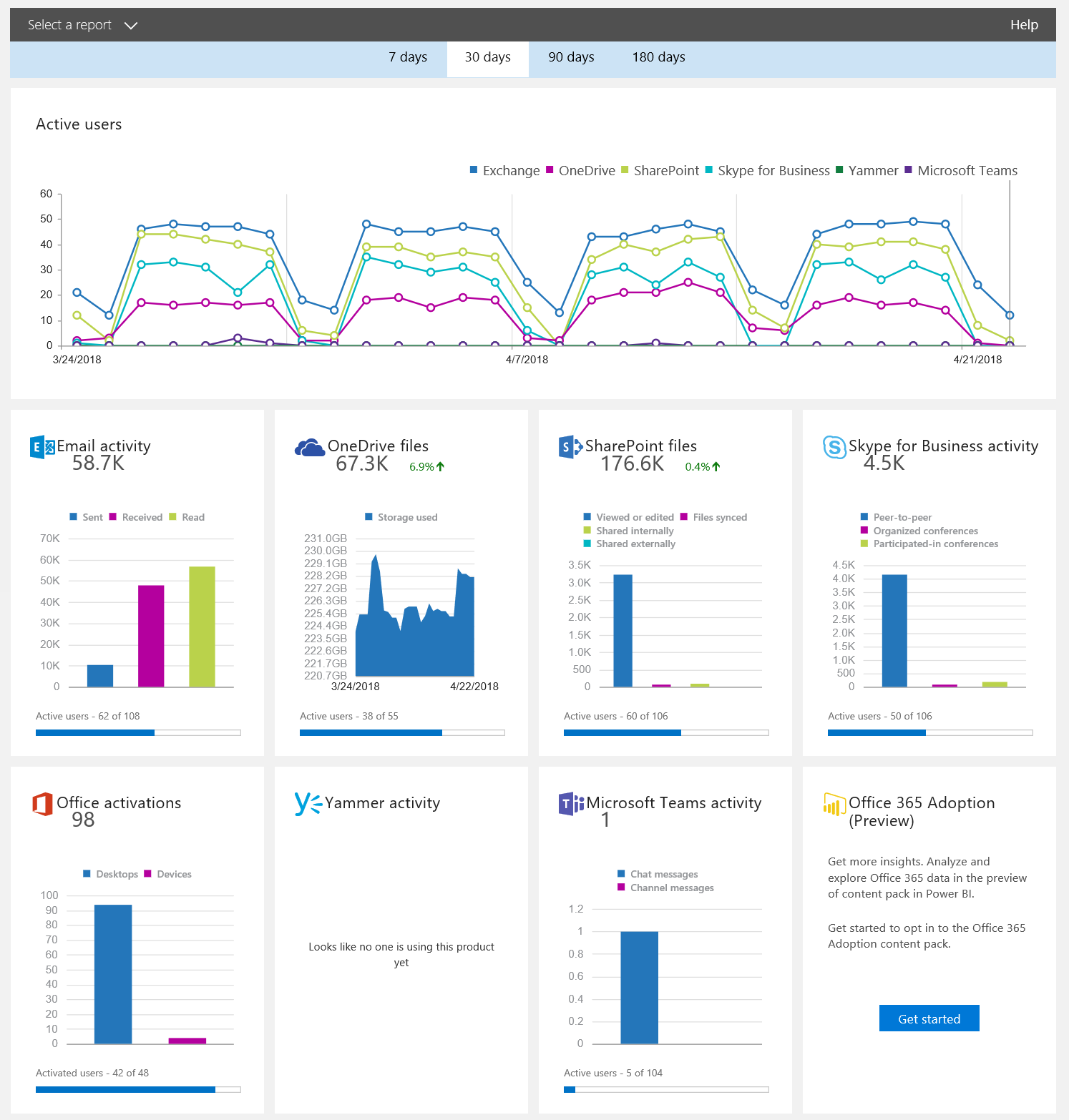The image size is (1069, 1120).
Task: Switch to the 180 days tab
Action: pyautogui.click(x=658, y=57)
